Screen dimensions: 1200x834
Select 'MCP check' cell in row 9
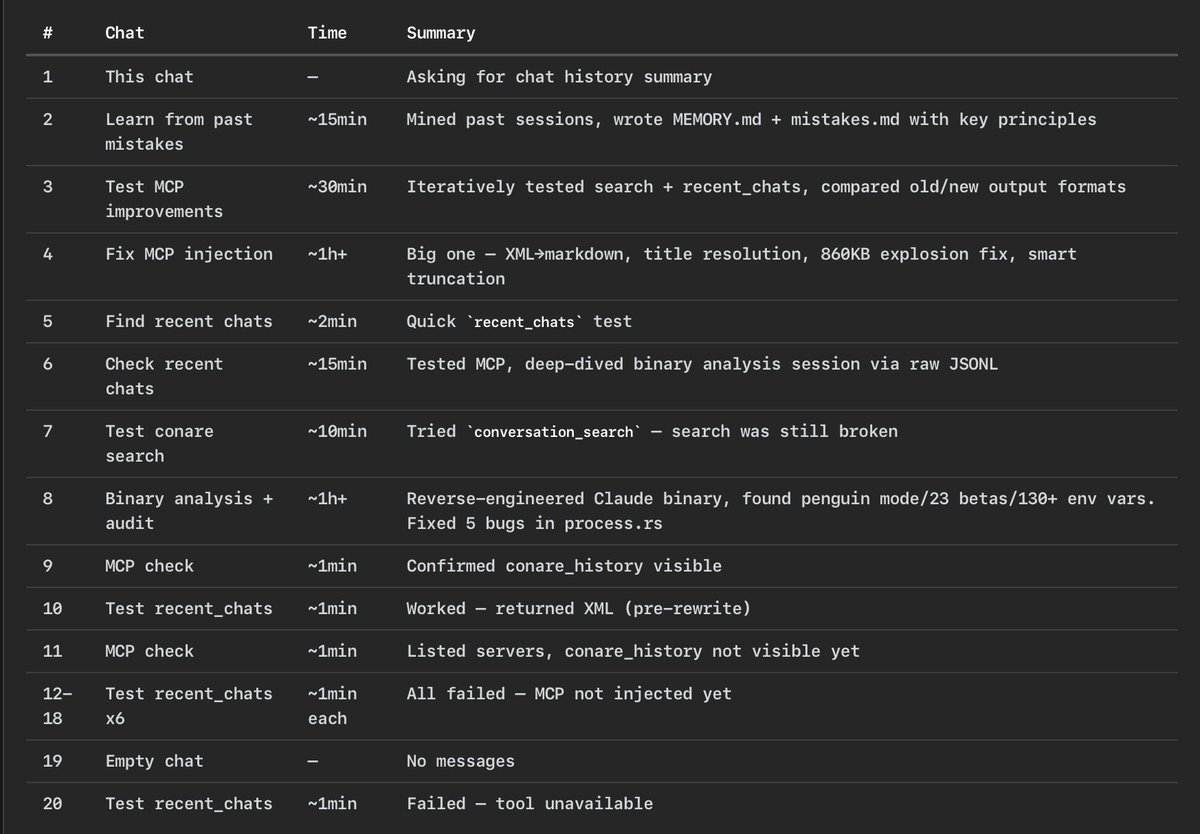(x=149, y=566)
